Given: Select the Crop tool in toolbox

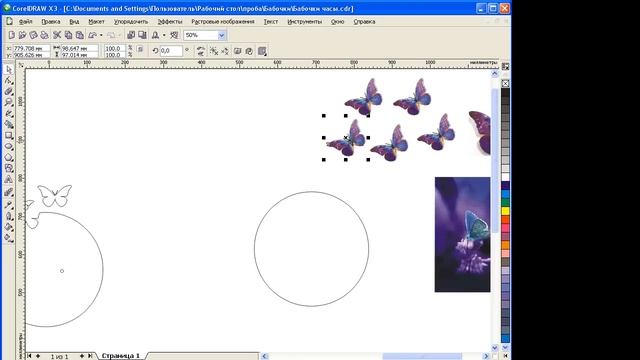Looking at the screenshot, I should point(9,91).
